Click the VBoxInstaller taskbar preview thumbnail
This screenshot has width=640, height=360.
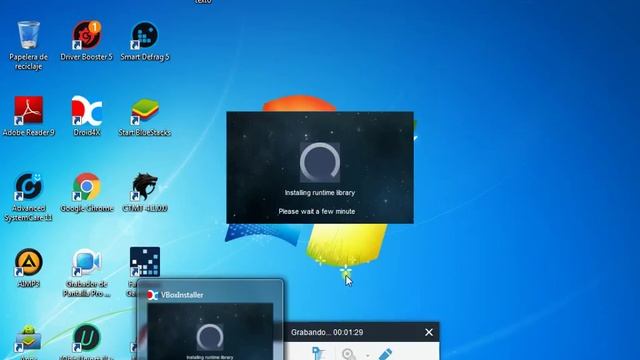click(x=210, y=331)
